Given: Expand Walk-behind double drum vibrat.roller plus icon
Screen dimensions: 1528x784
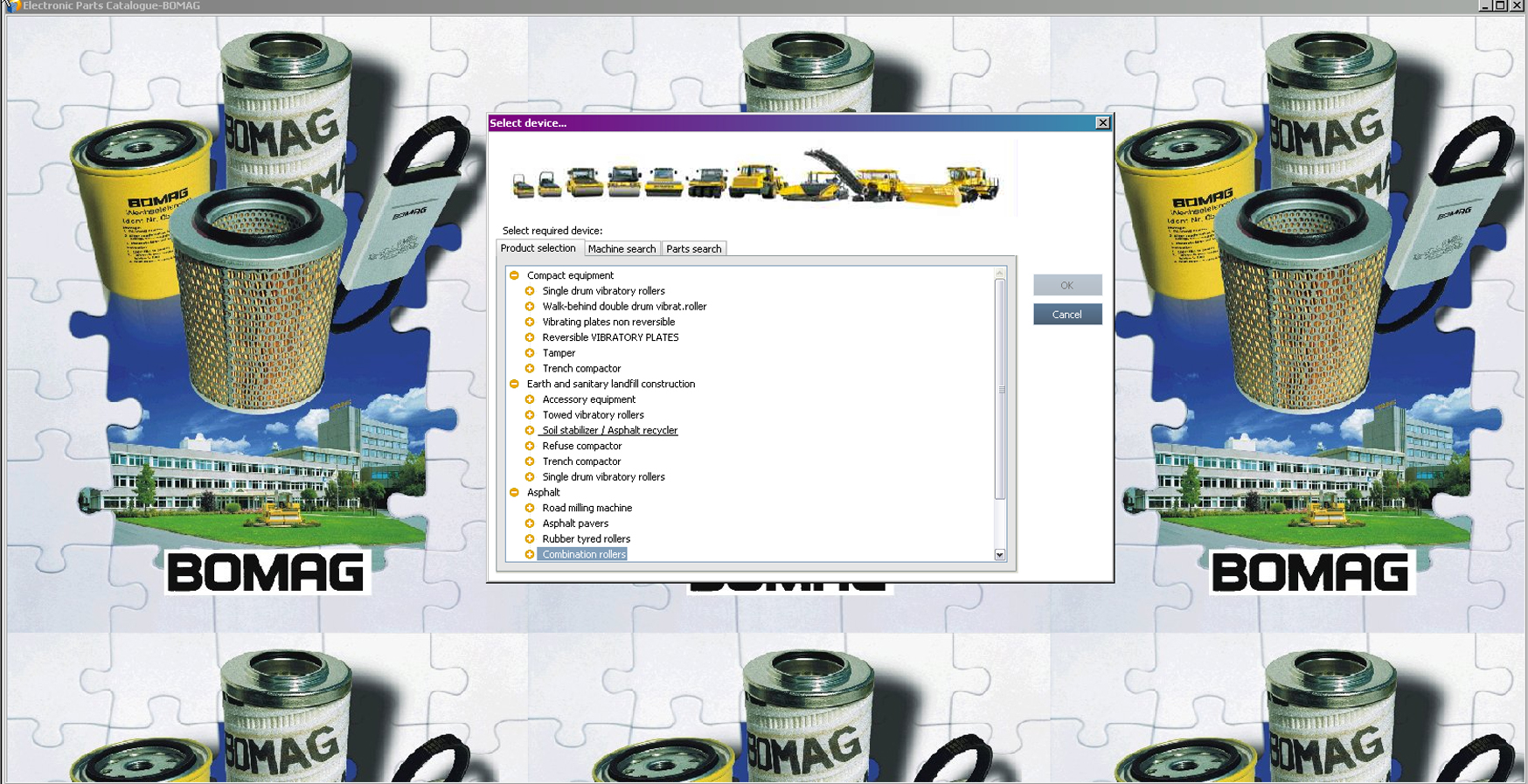Looking at the screenshot, I should (530, 307).
